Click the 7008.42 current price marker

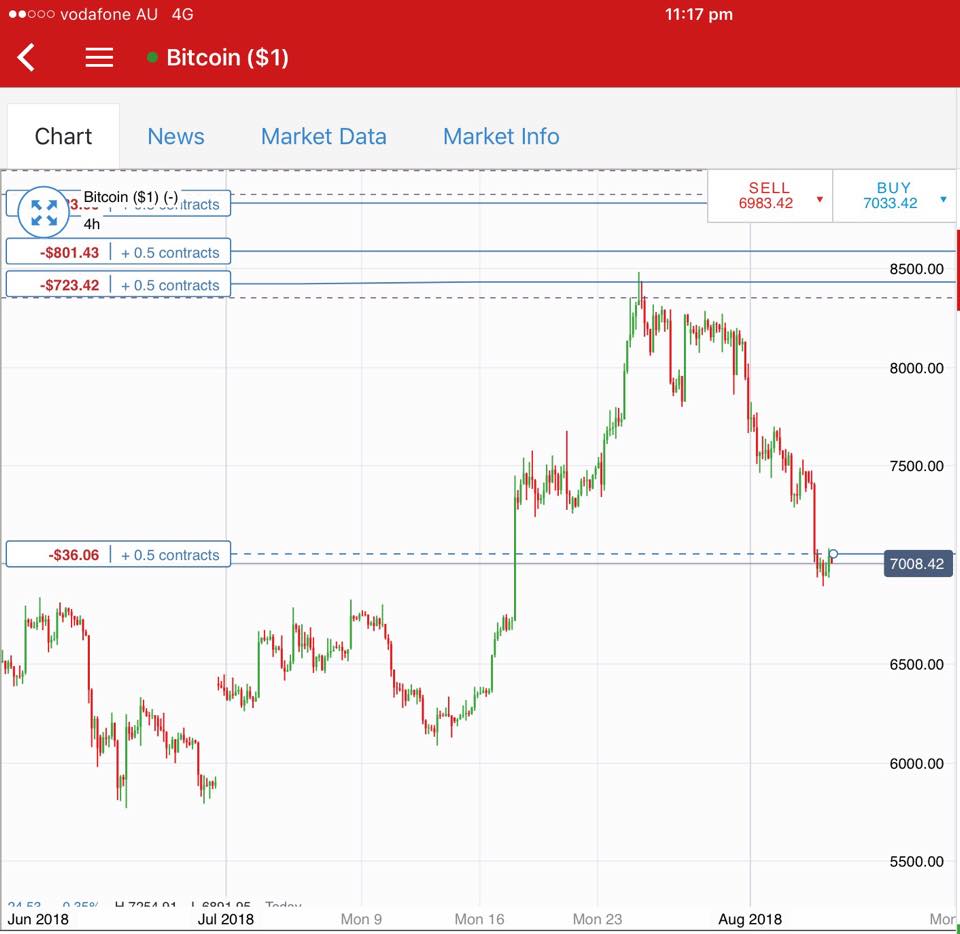click(x=918, y=563)
